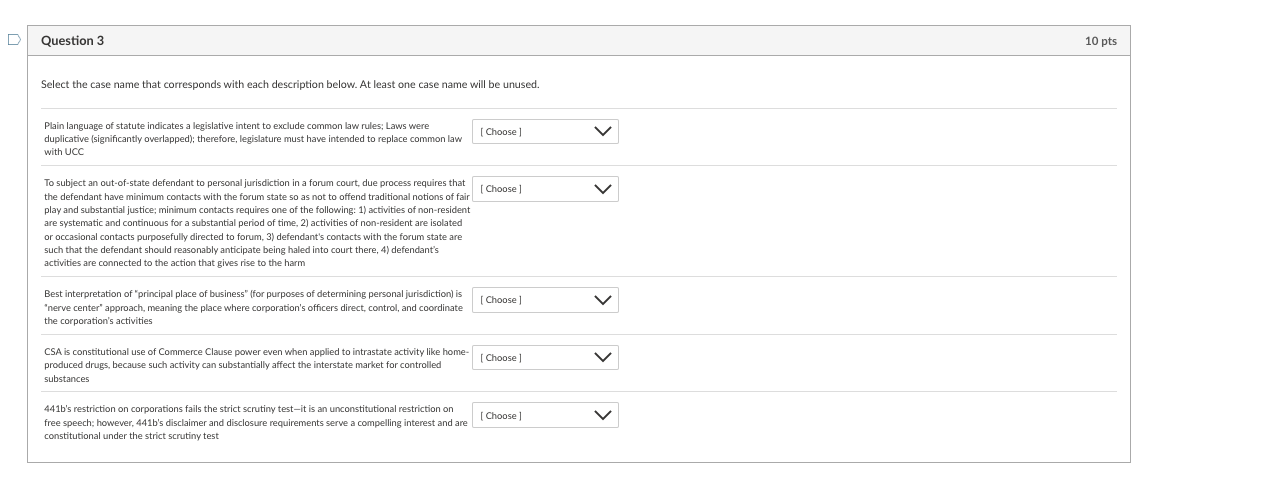Viewport: 1262px width, 488px height.
Task: Click the chevron arrow beside the UCC statute description
Action: click(602, 132)
